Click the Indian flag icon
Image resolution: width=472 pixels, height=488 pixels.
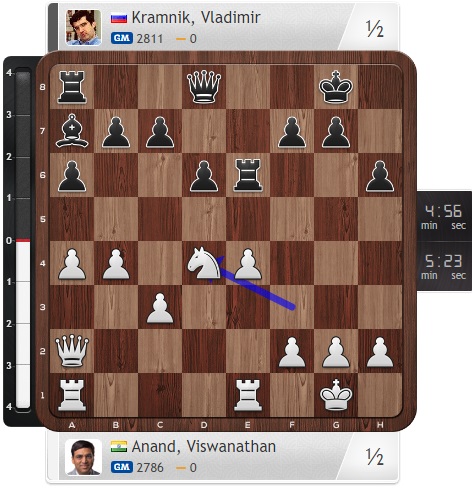point(119,447)
